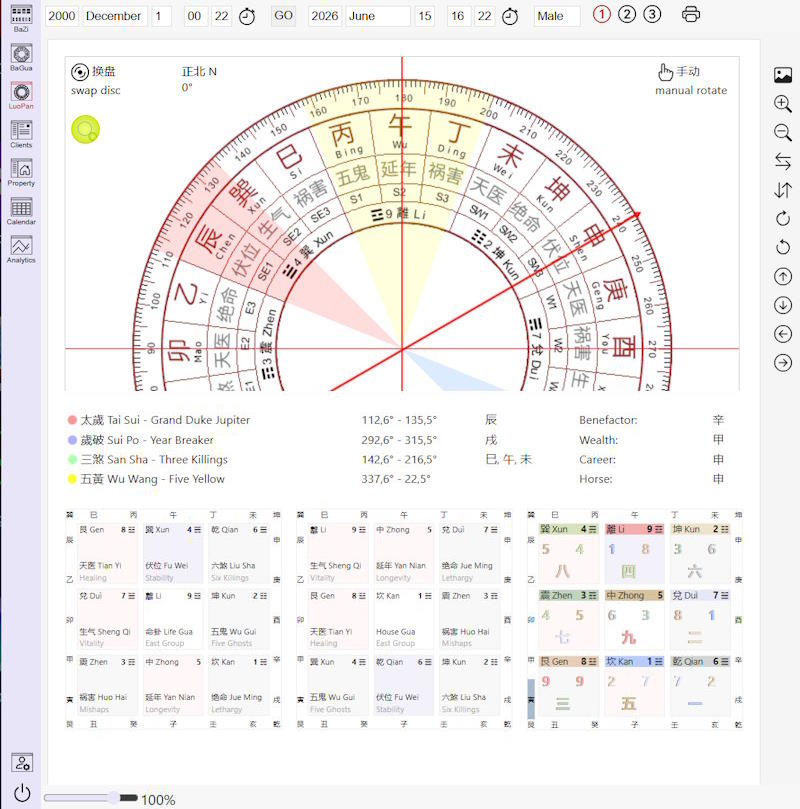Image resolution: width=800 pixels, height=809 pixels.
Task: Click the Kan 1 cell in flying star grid
Action: click(634, 685)
